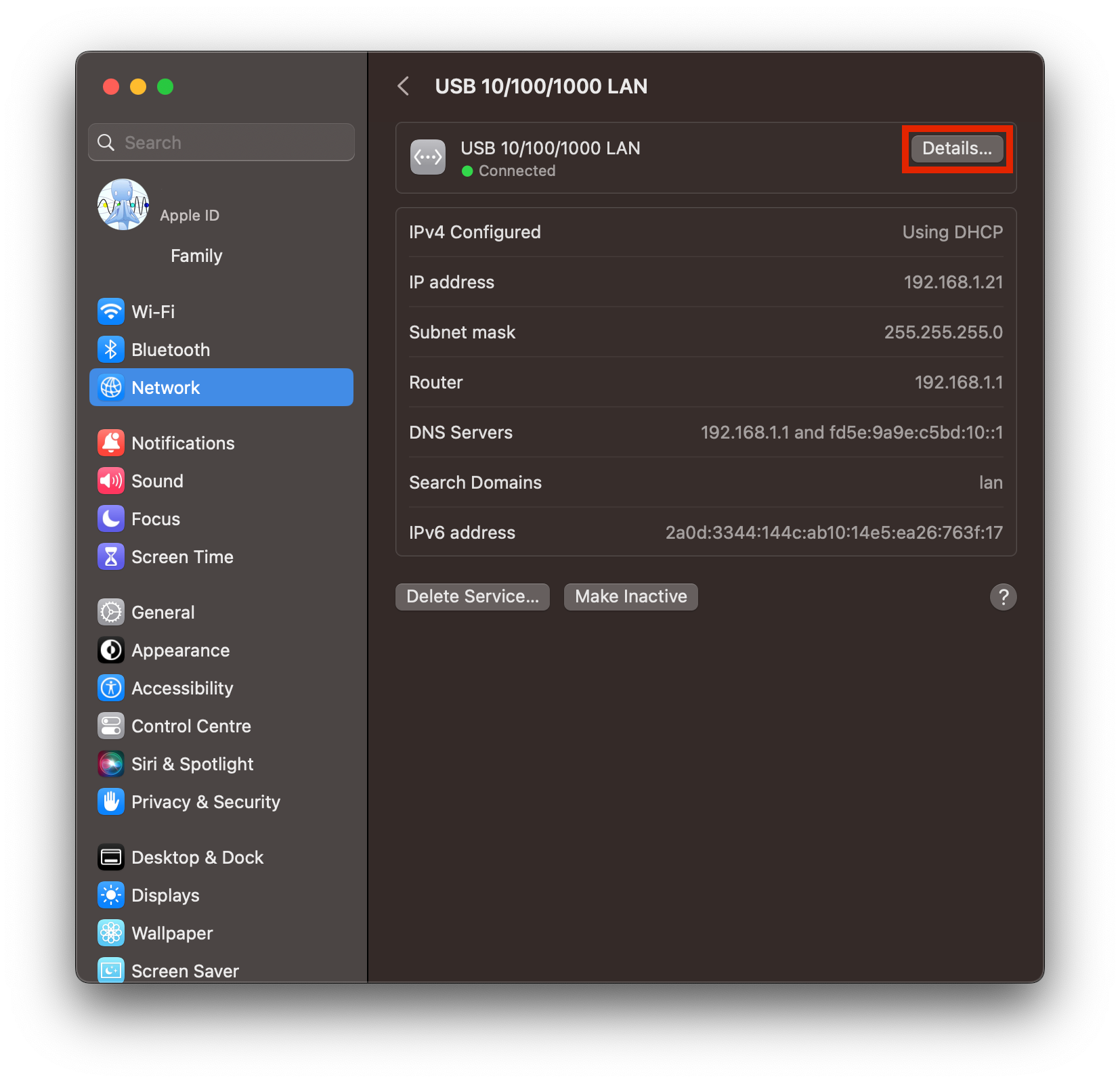This screenshot has height=1083, width=1120.
Task: Open Sound settings speaker icon
Action: [x=111, y=481]
